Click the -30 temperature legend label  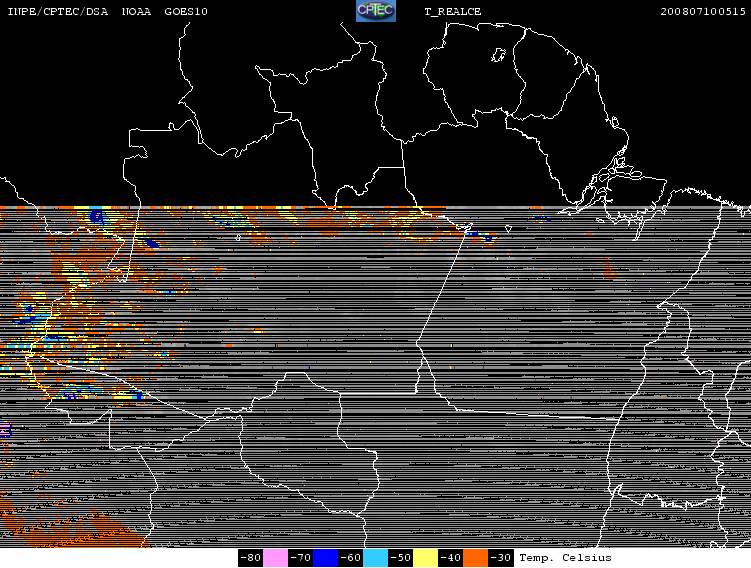pyautogui.click(x=500, y=558)
